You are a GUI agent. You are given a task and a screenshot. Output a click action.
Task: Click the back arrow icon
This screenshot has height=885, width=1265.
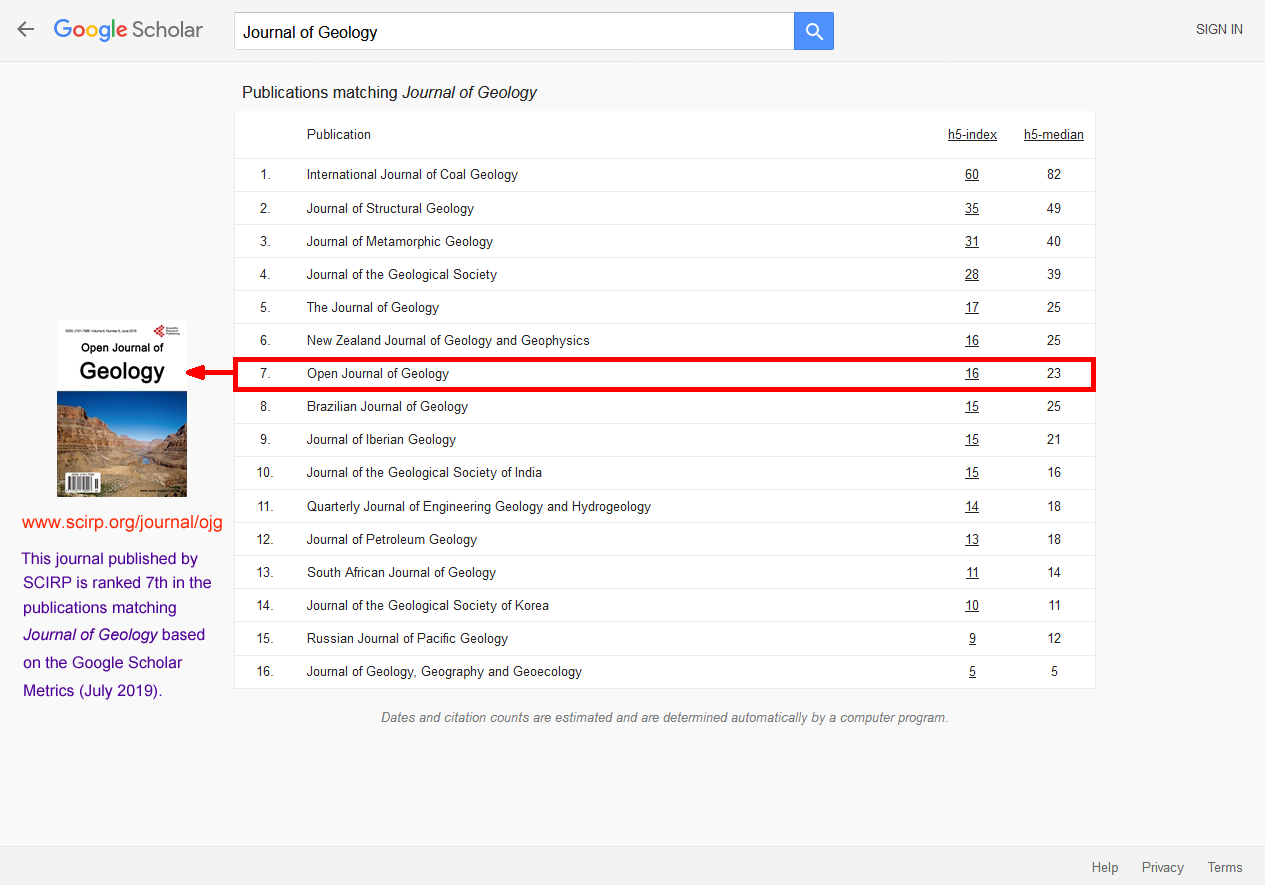(26, 30)
